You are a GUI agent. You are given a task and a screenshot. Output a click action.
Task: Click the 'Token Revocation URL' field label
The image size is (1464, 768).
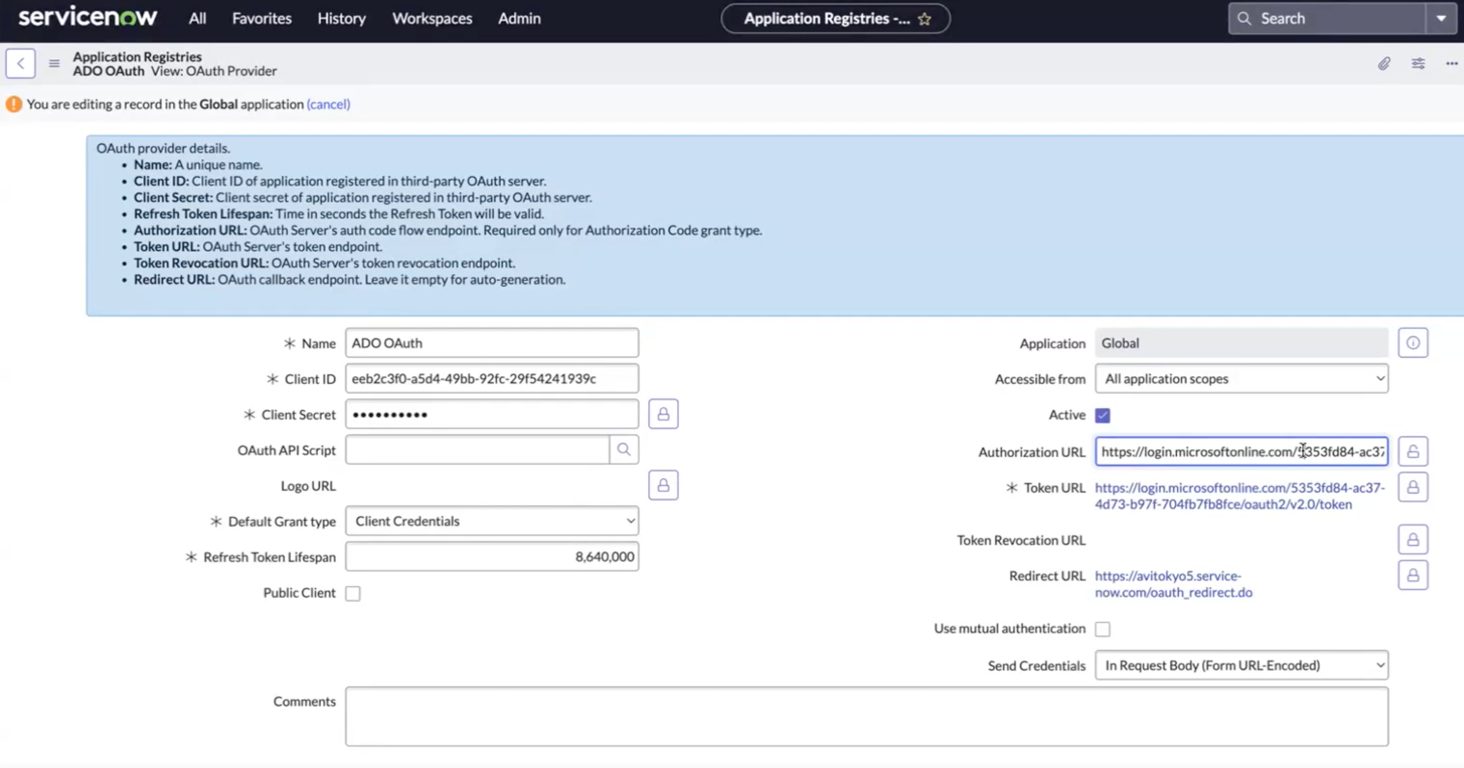[1021, 540]
